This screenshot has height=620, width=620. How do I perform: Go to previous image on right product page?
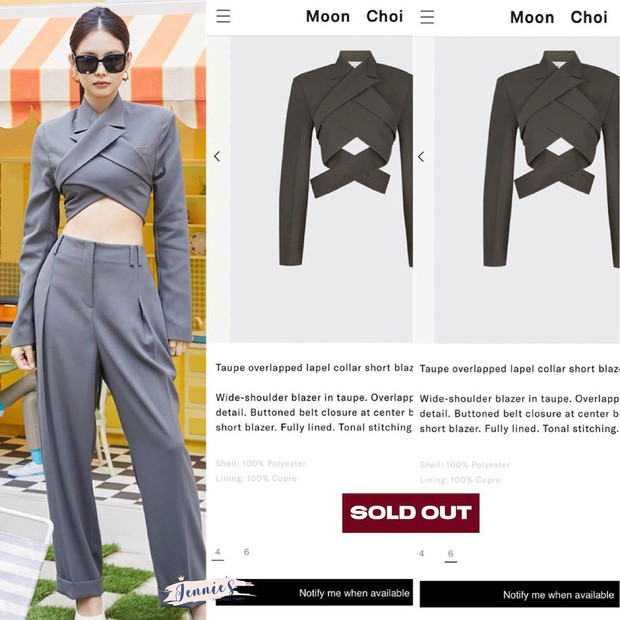click(x=421, y=157)
